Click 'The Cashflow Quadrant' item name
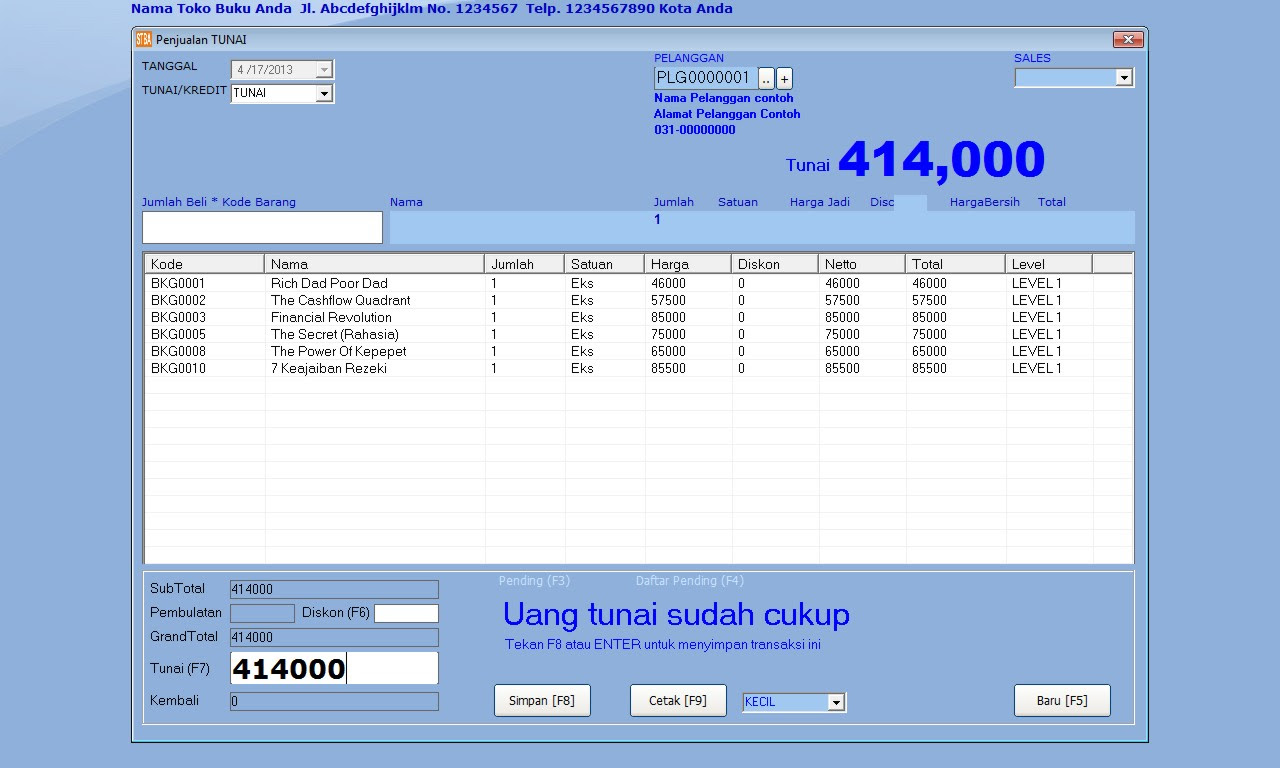The width and height of the screenshot is (1280, 768). [340, 301]
